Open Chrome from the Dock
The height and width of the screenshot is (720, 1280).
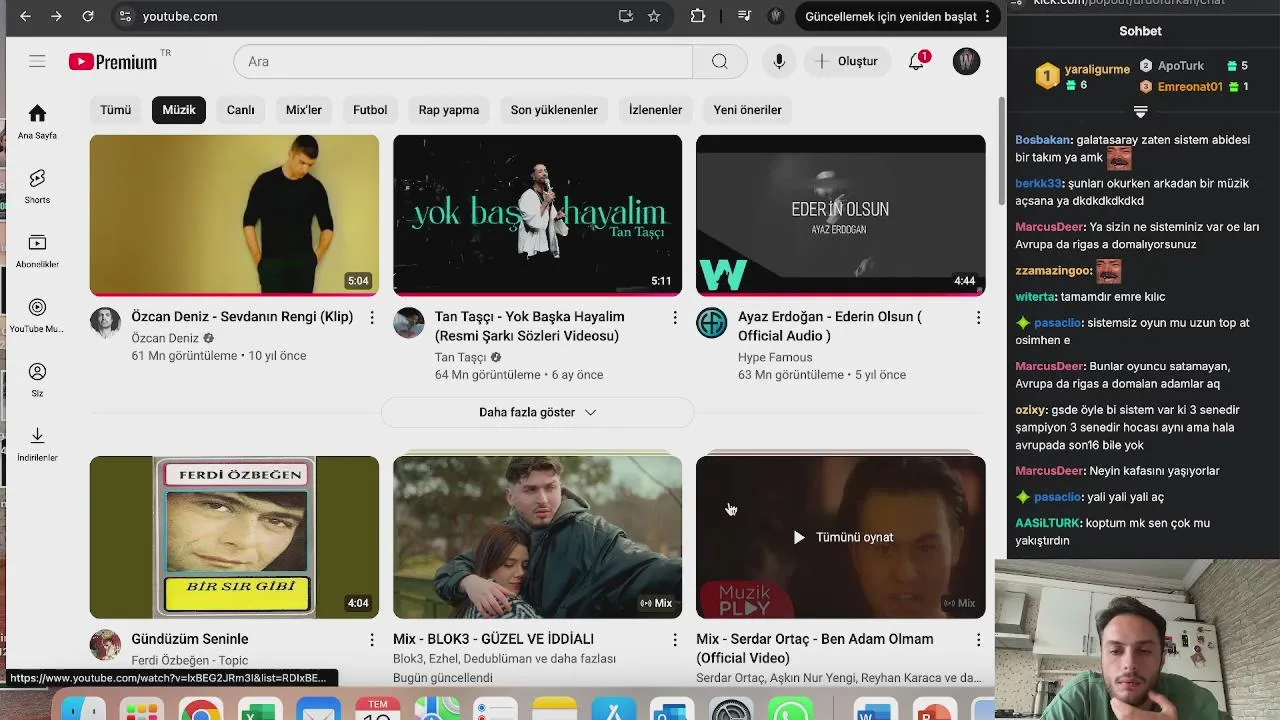click(x=201, y=712)
